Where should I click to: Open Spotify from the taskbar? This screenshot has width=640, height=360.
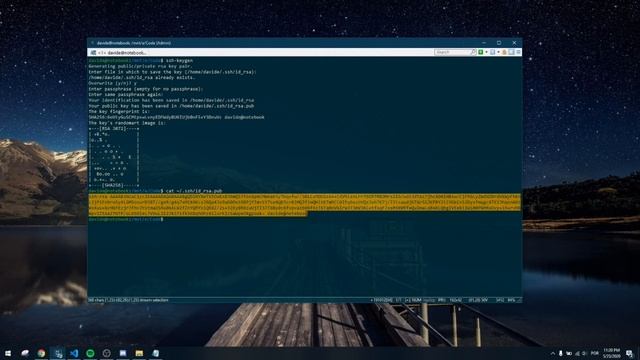point(90,353)
